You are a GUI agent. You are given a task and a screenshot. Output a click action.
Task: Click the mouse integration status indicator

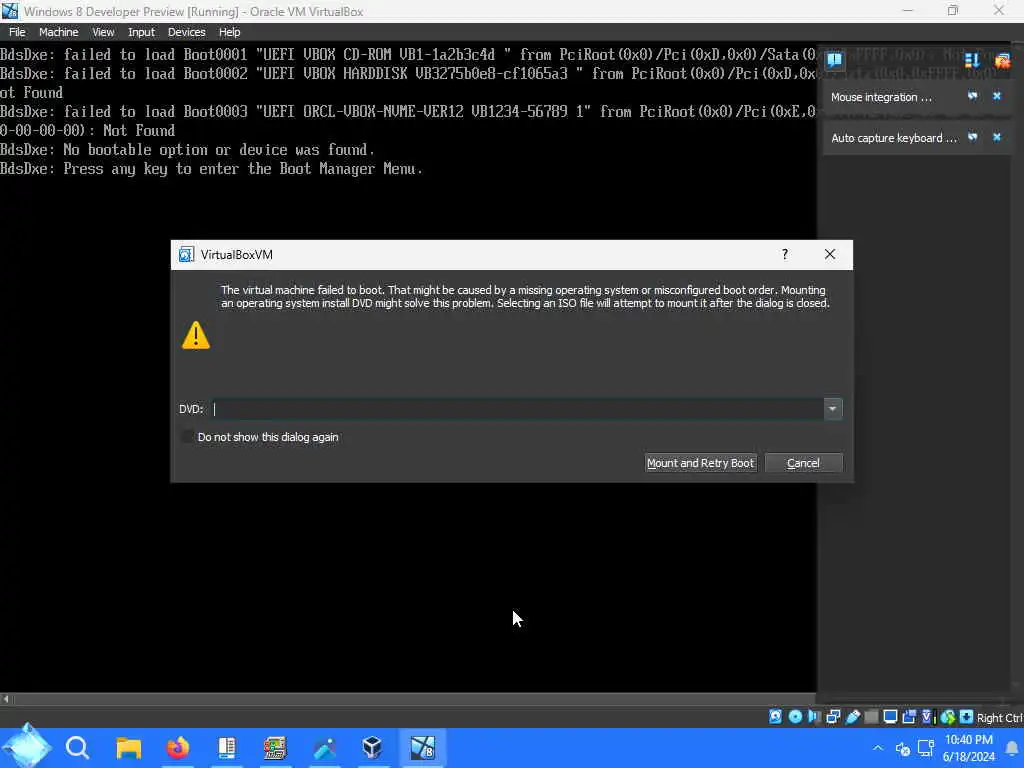click(x=948, y=716)
